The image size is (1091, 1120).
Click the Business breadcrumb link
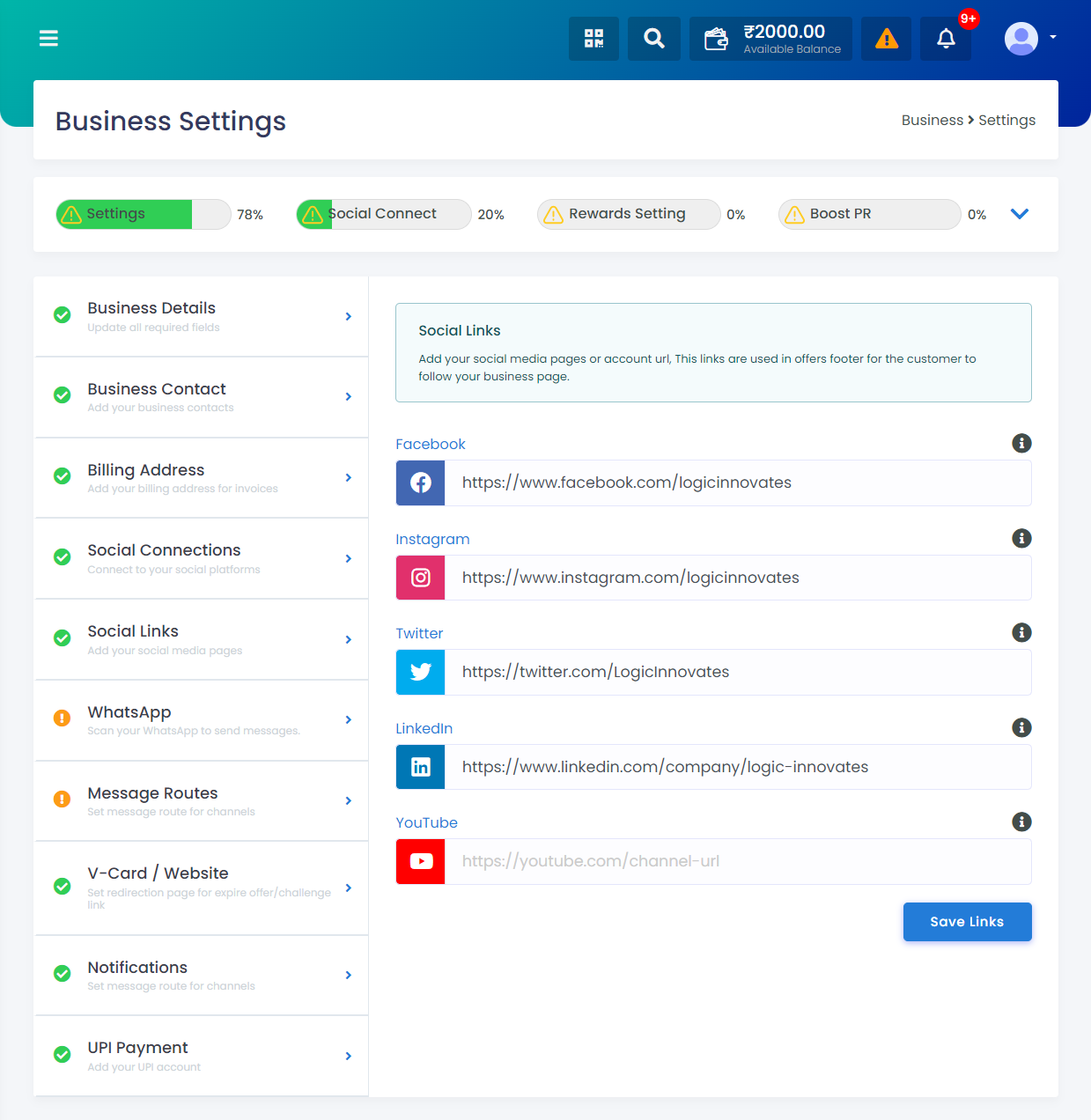click(932, 120)
